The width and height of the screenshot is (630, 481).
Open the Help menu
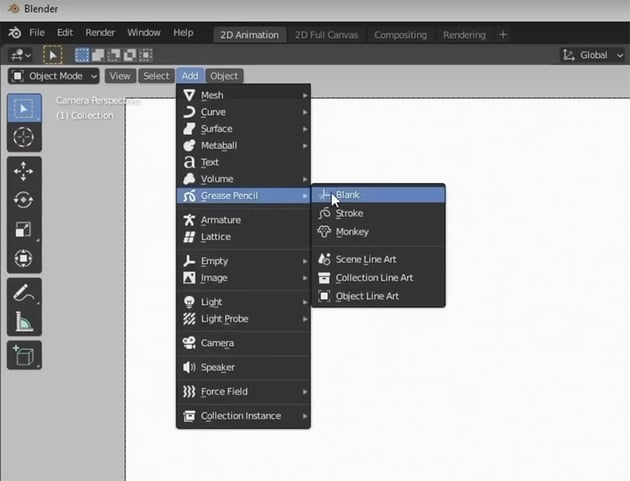point(183,33)
